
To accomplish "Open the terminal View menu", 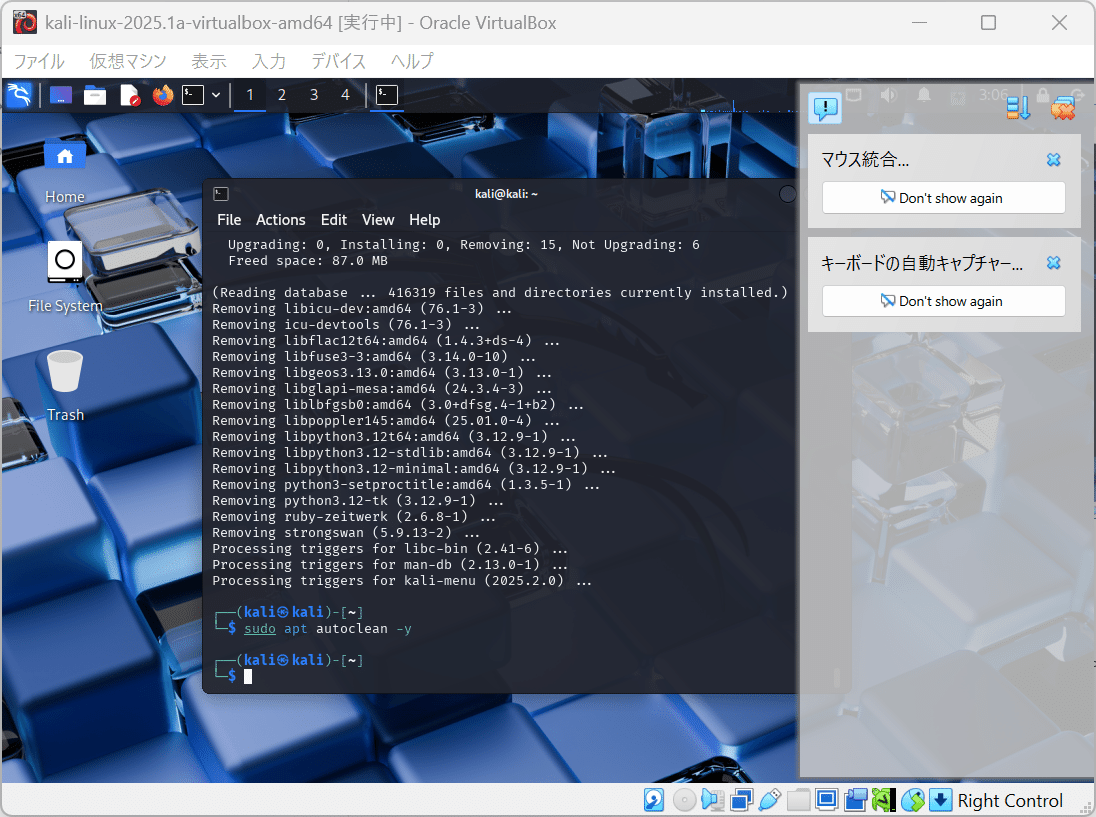I will pyautogui.click(x=378, y=220).
